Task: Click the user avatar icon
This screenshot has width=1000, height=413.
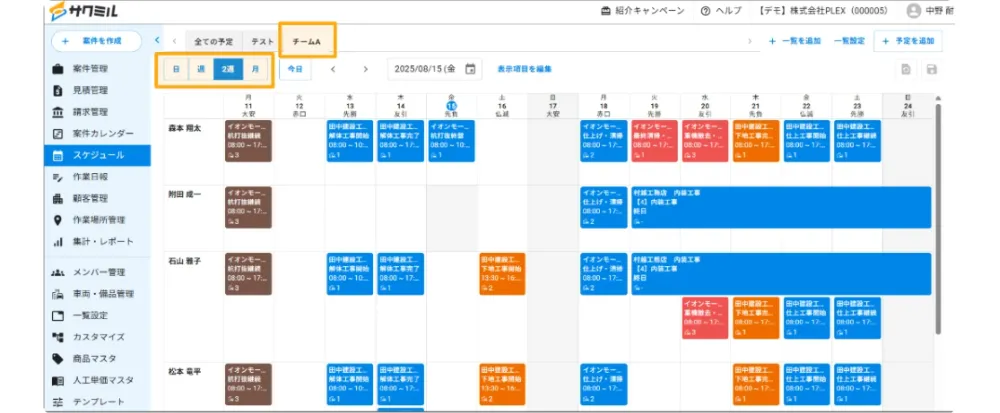Action: pos(914,11)
